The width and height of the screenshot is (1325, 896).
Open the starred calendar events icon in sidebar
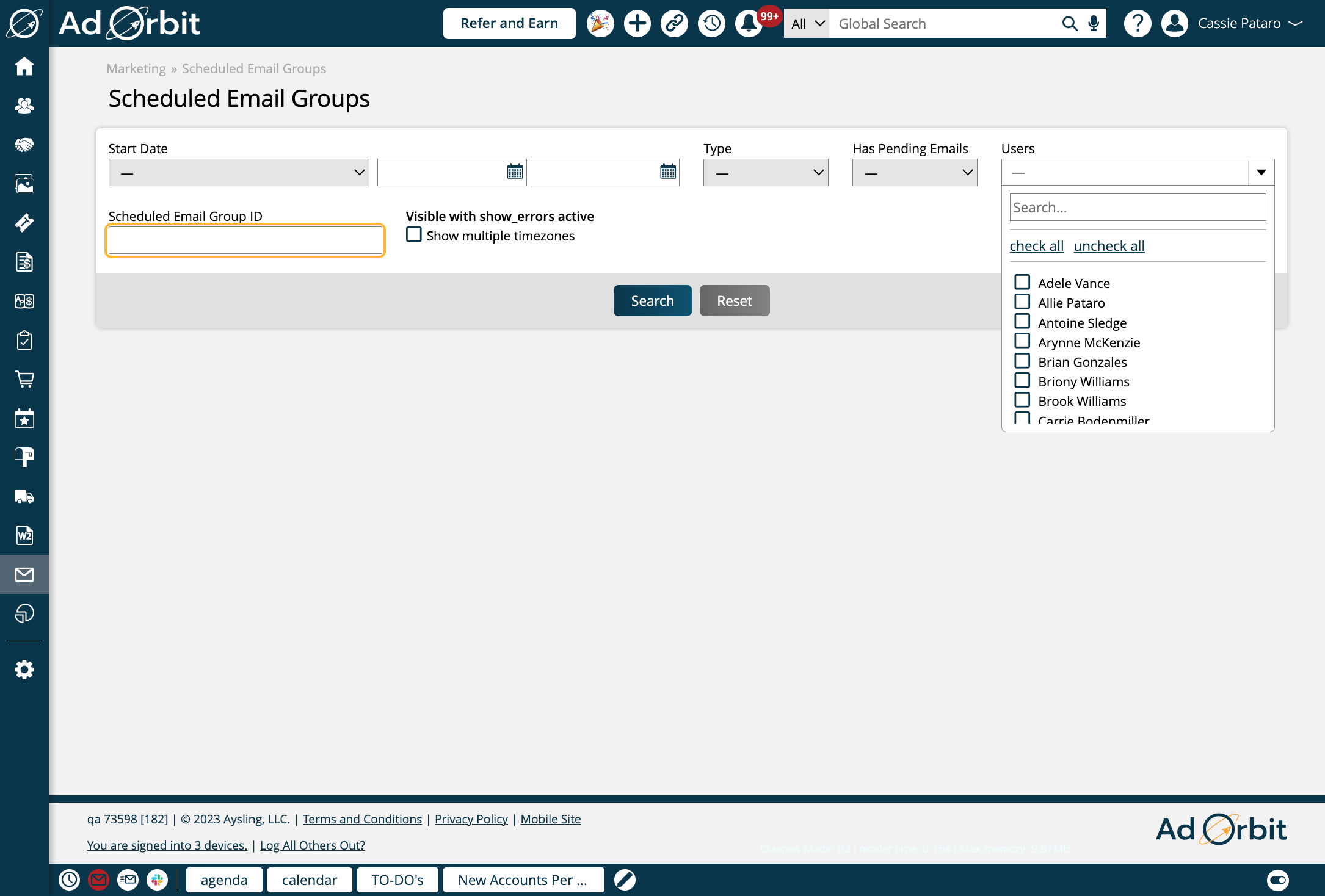pos(24,418)
